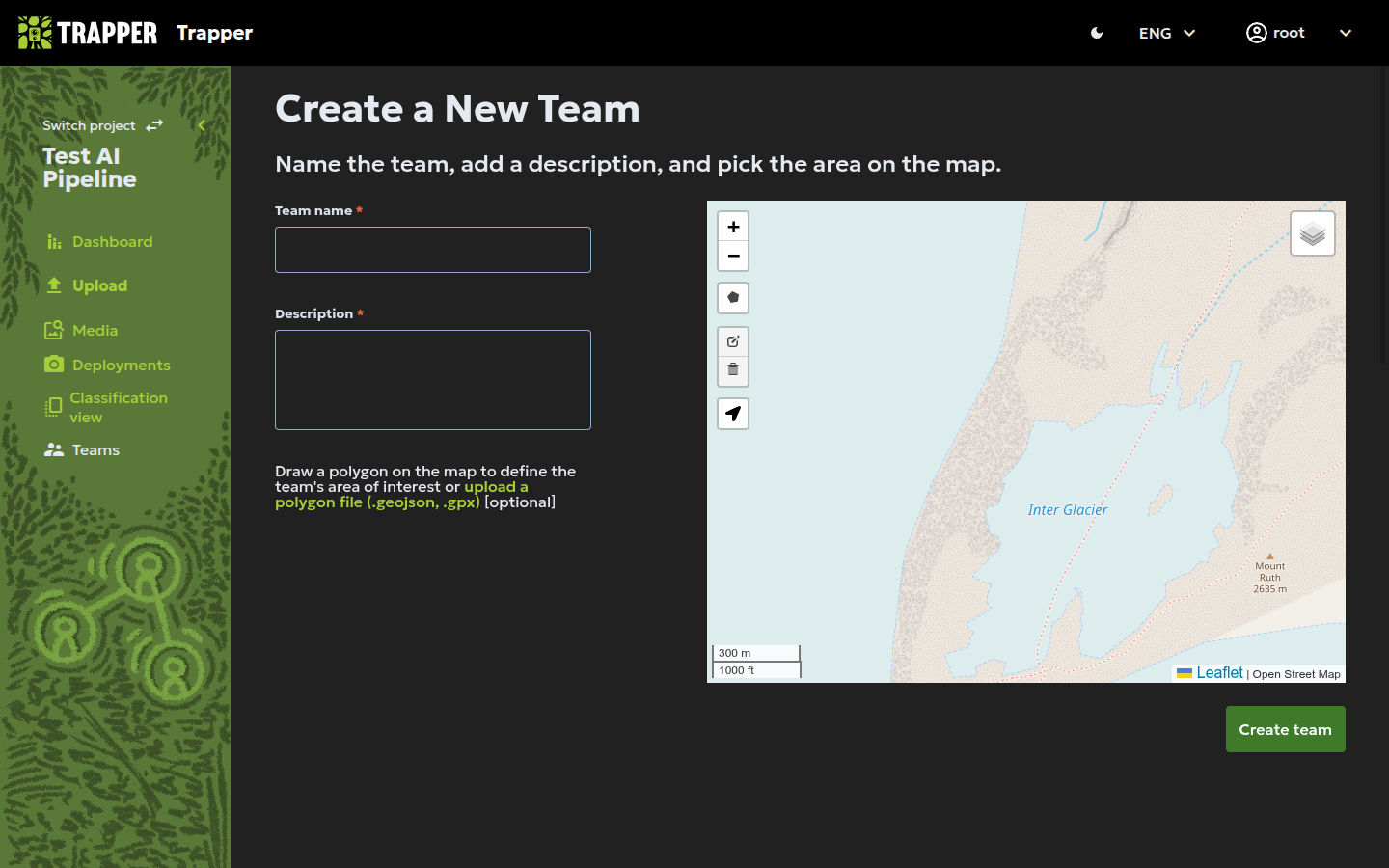
Task: Click the edit layers tool on the map
Action: (x=733, y=341)
